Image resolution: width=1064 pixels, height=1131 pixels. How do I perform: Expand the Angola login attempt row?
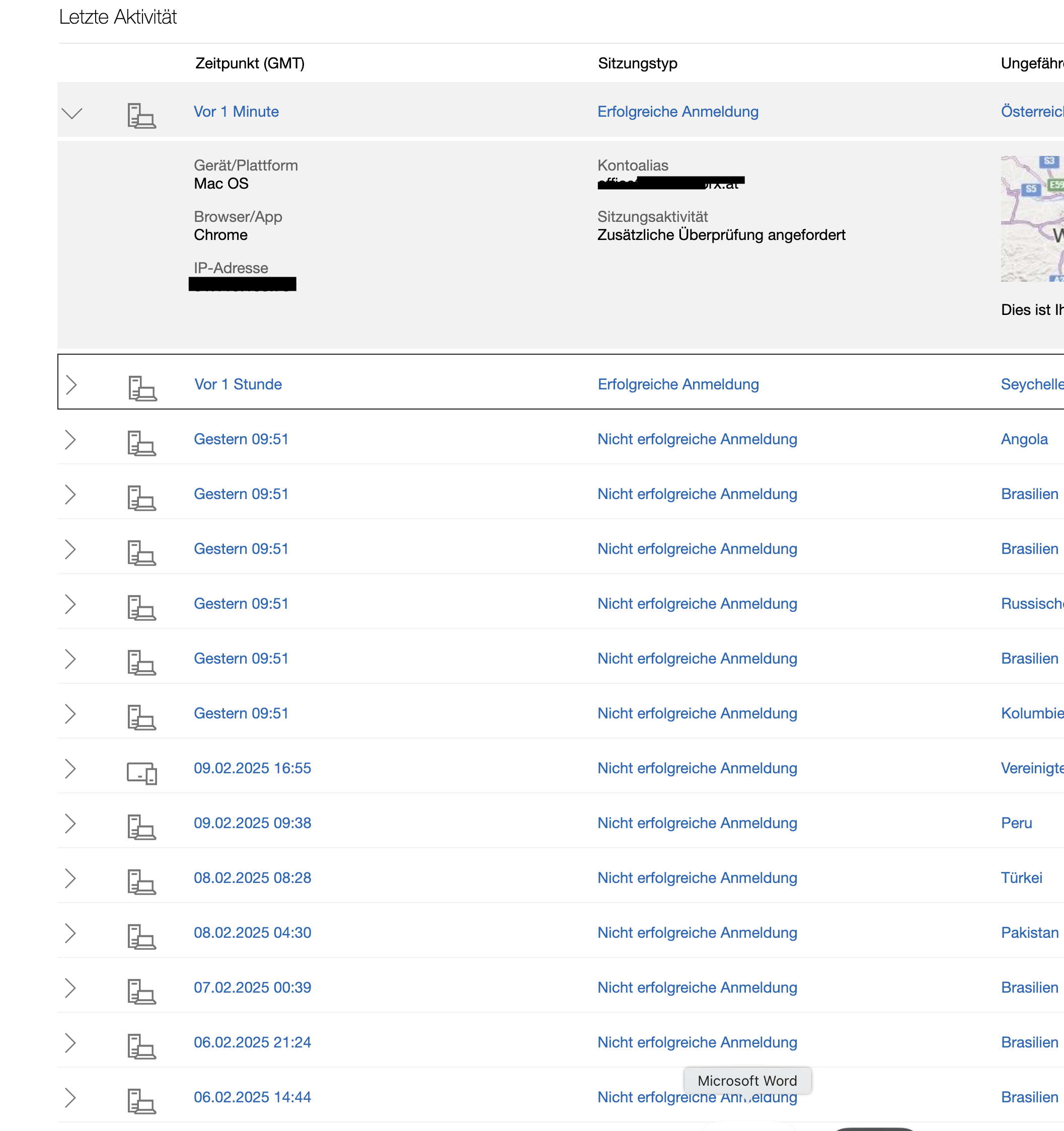pos(70,440)
